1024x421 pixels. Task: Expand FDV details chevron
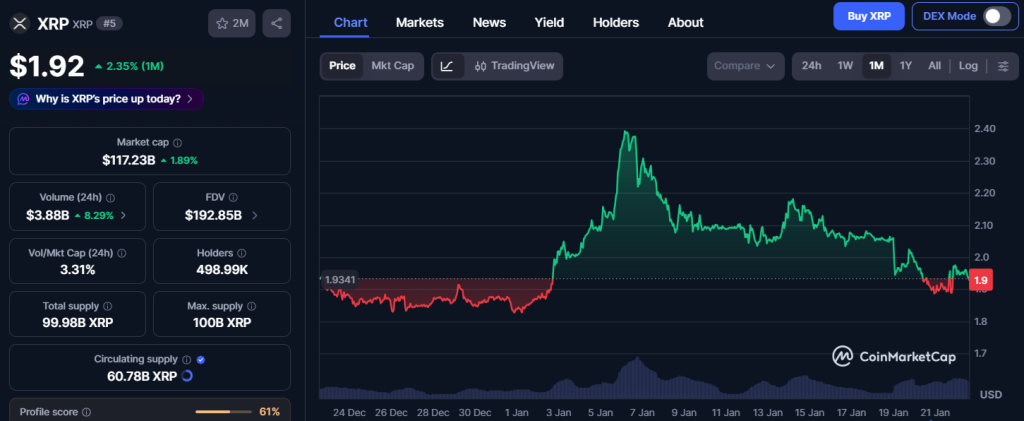pyautogui.click(x=255, y=215)
